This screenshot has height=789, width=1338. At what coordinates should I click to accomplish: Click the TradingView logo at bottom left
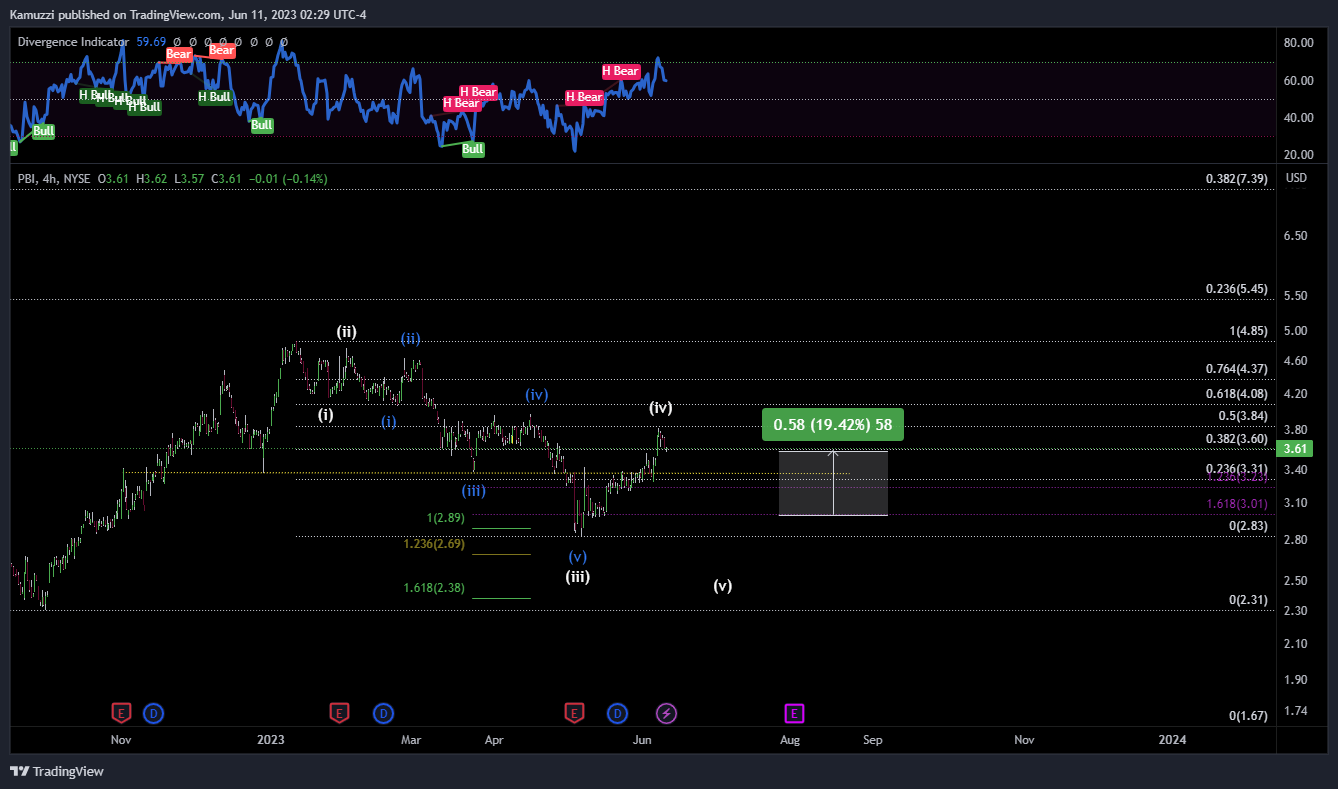click(57, 771)
